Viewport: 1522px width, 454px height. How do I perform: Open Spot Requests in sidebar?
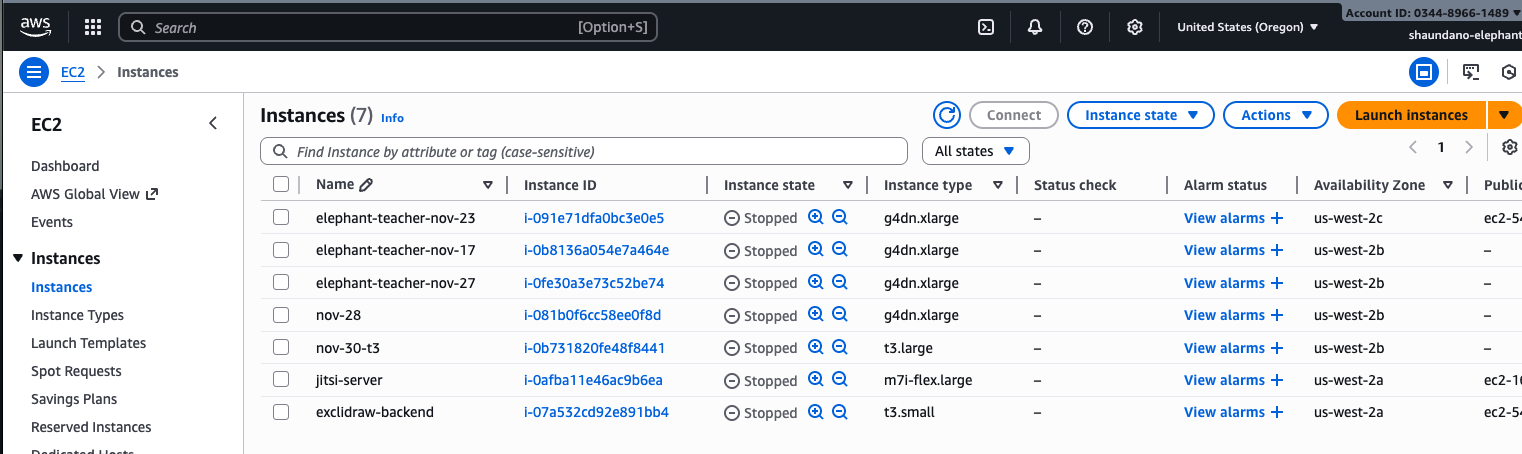(76, 371)
